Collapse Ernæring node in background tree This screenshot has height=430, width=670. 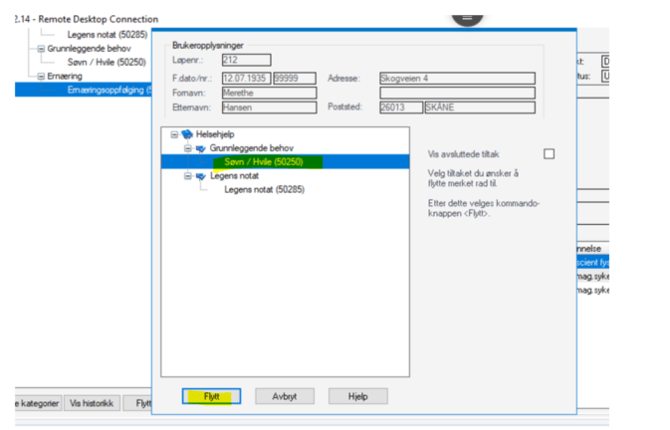tap(41, 76)
